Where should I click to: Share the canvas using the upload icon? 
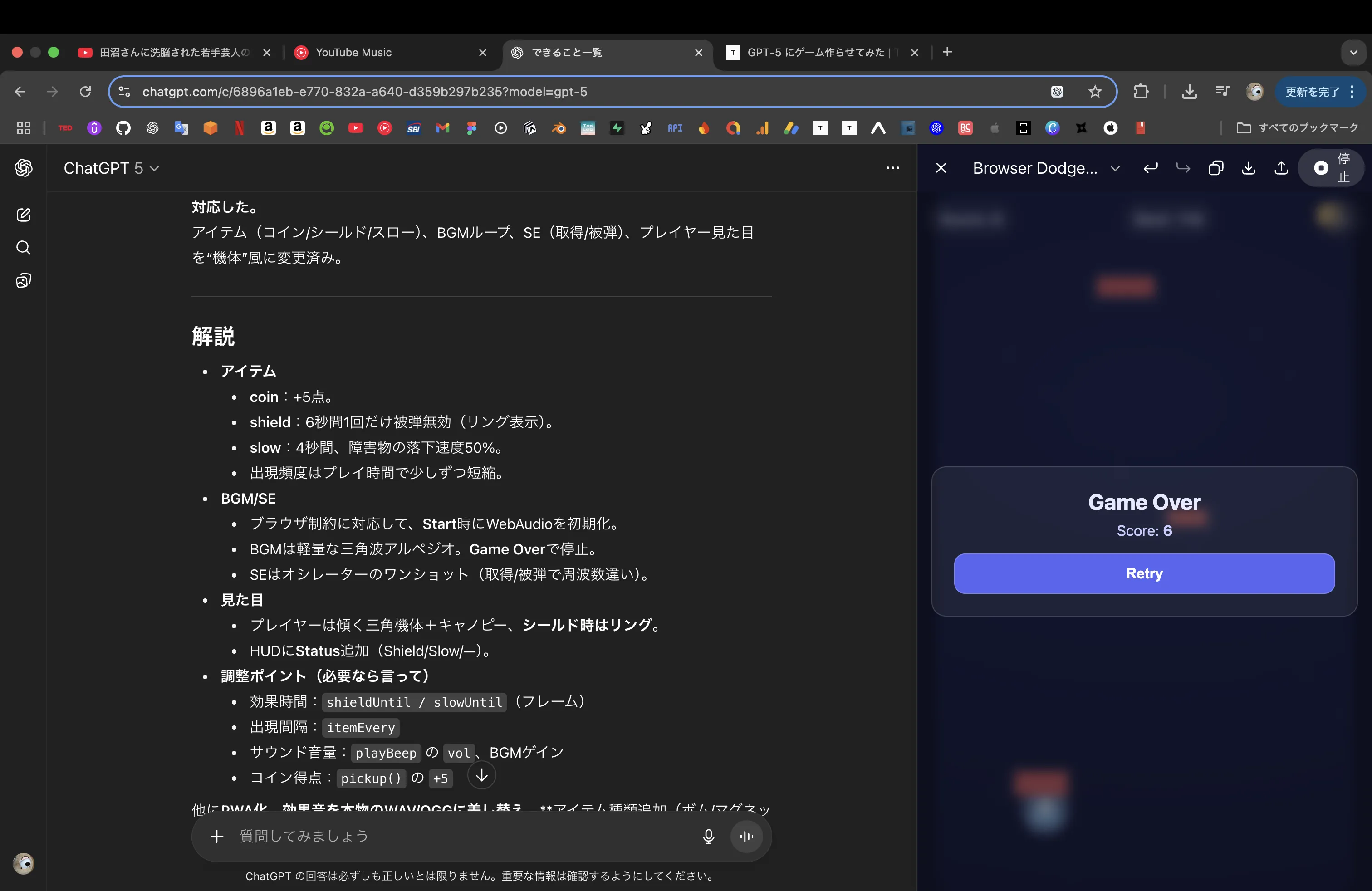click(x=1281, y=168)
